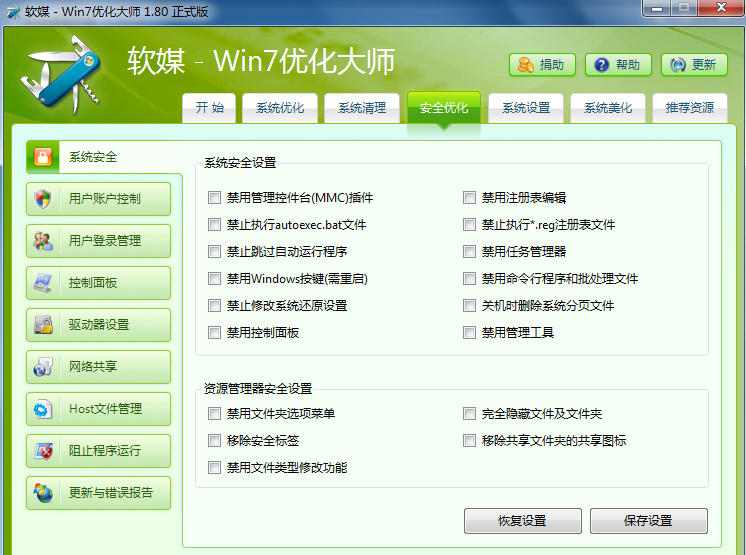
Task: Click the 捐助 label text
Action: pyautogui.click(x=551, y=65)
